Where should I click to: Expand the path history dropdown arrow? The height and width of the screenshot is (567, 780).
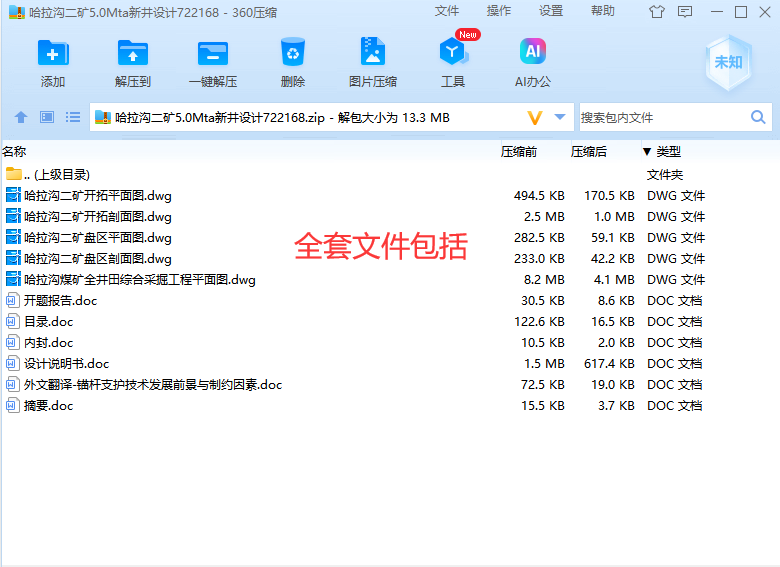(x=560, y=117)
